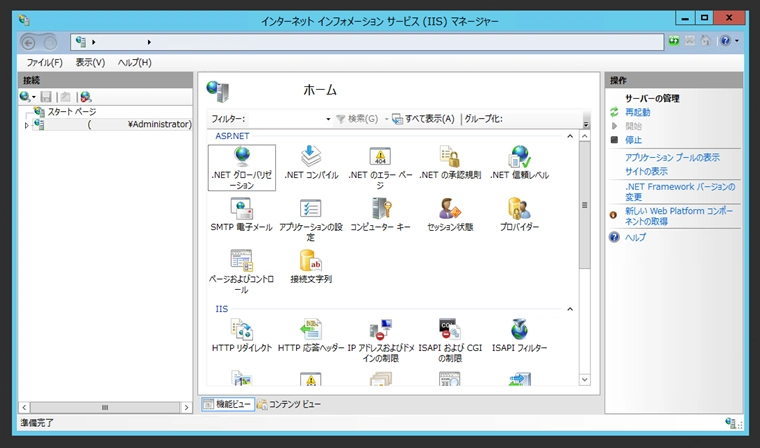Click the connections pane scroll left arrow

24,407
